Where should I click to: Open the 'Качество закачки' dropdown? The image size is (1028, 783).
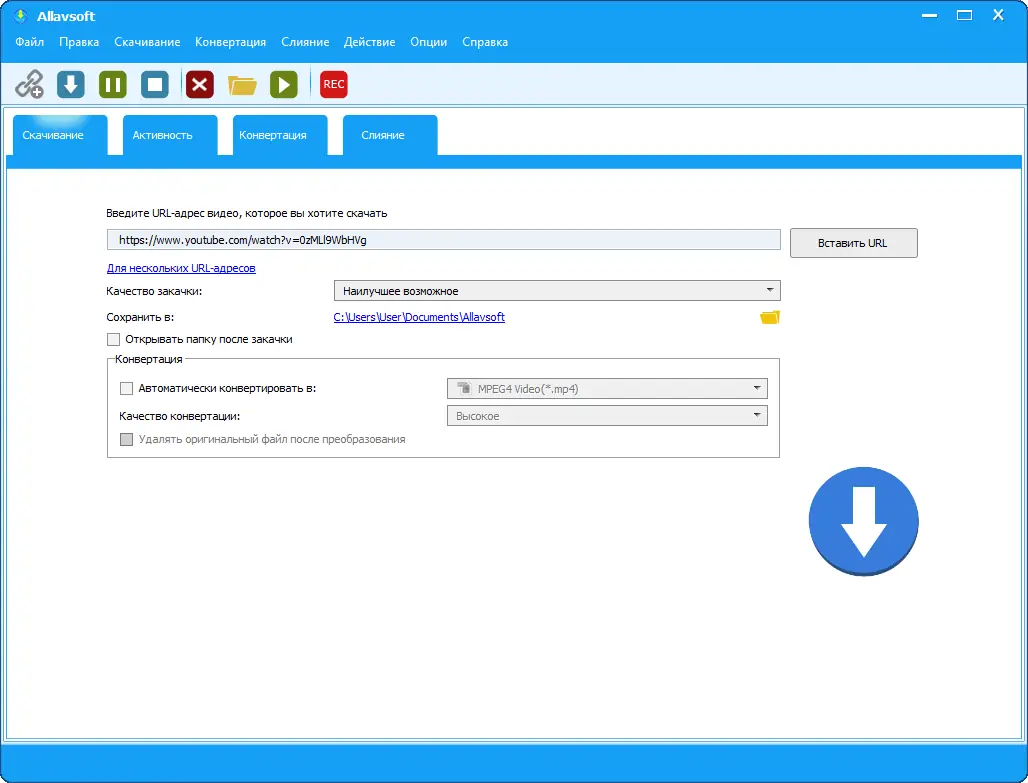769,290
